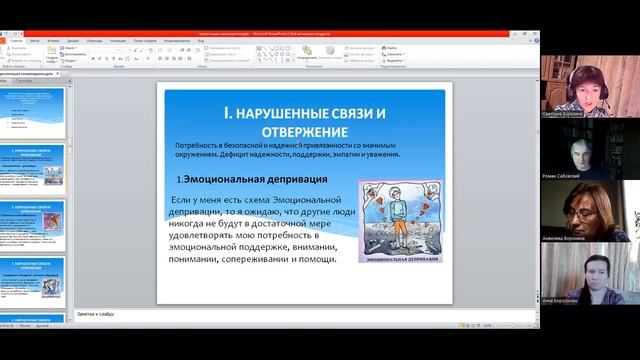This screenshot has height=360, width=640.
Task: Toggle underline formatting
Action: (x=107, y=59)
